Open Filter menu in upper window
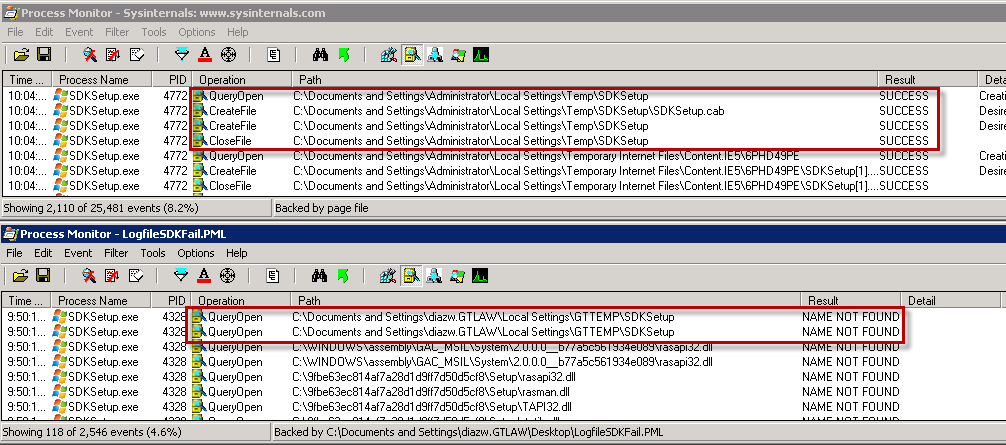This screenshot has height=445, width=1006. (x=117, y=32)
